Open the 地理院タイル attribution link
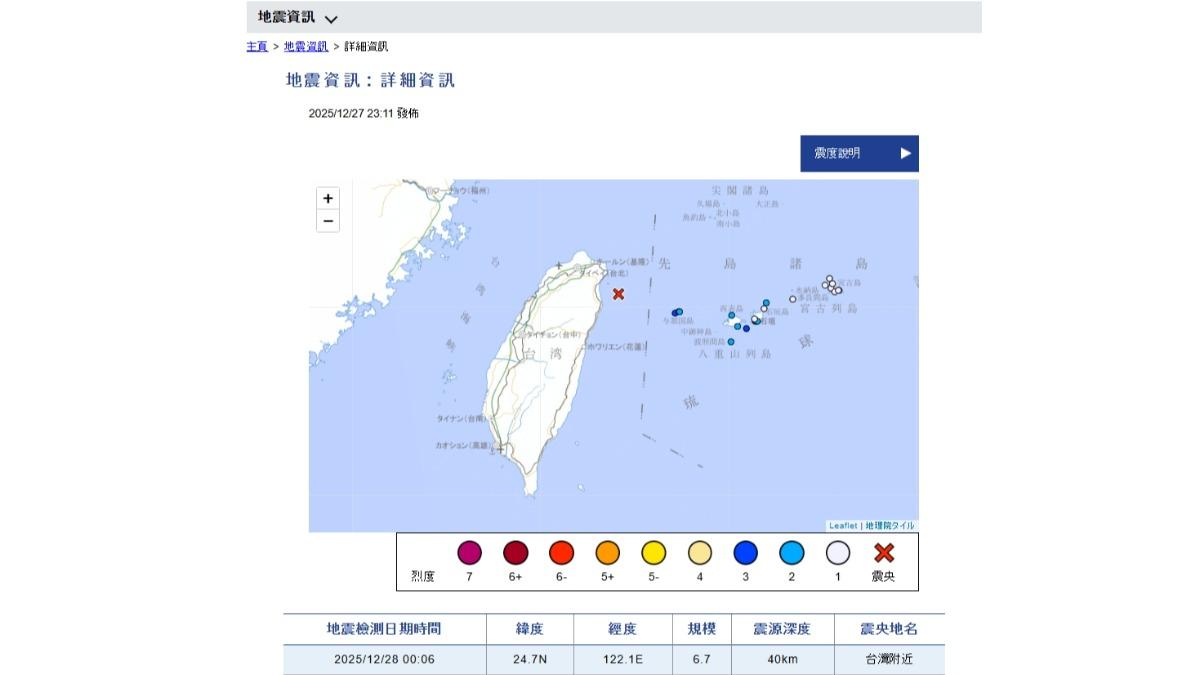The width and height of the screenshot is (1200, 675). point(889,525)
